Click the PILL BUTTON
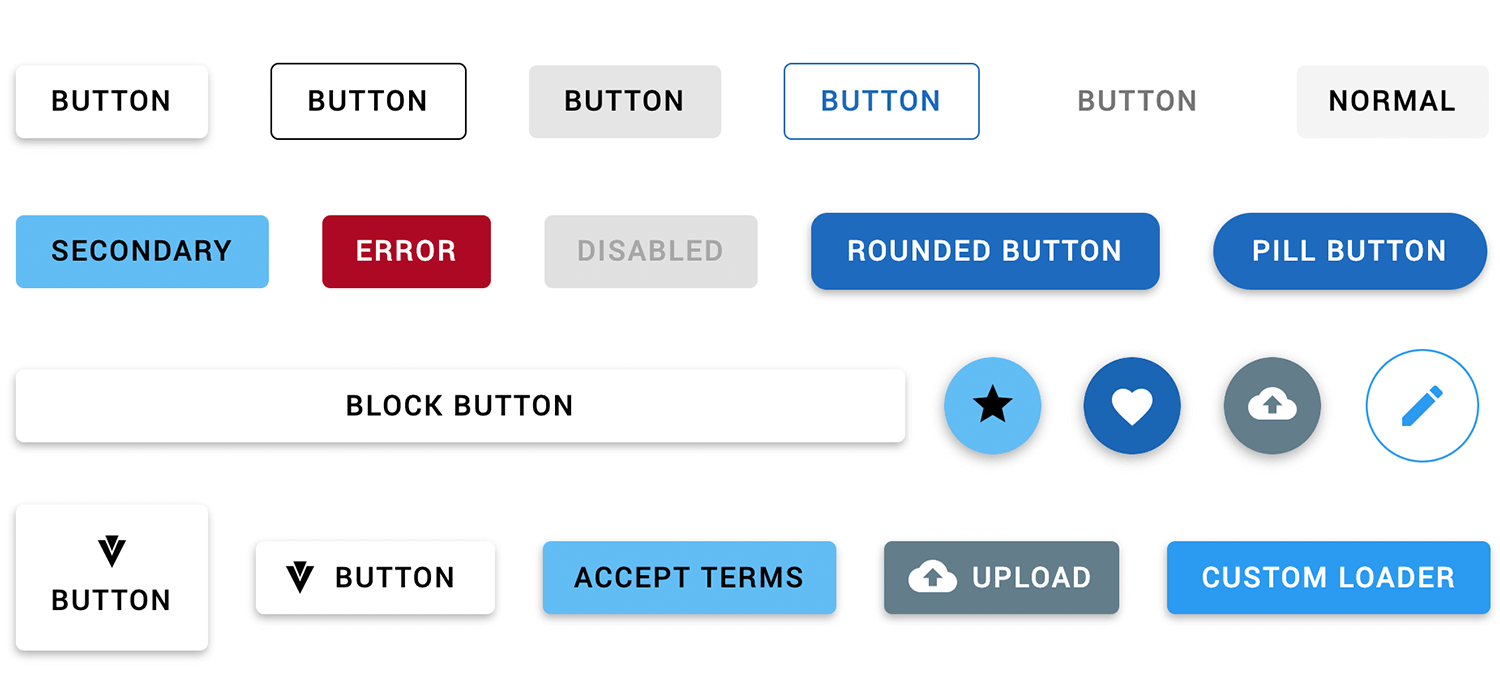1500x700 pixels. [x=1350, y=251]
